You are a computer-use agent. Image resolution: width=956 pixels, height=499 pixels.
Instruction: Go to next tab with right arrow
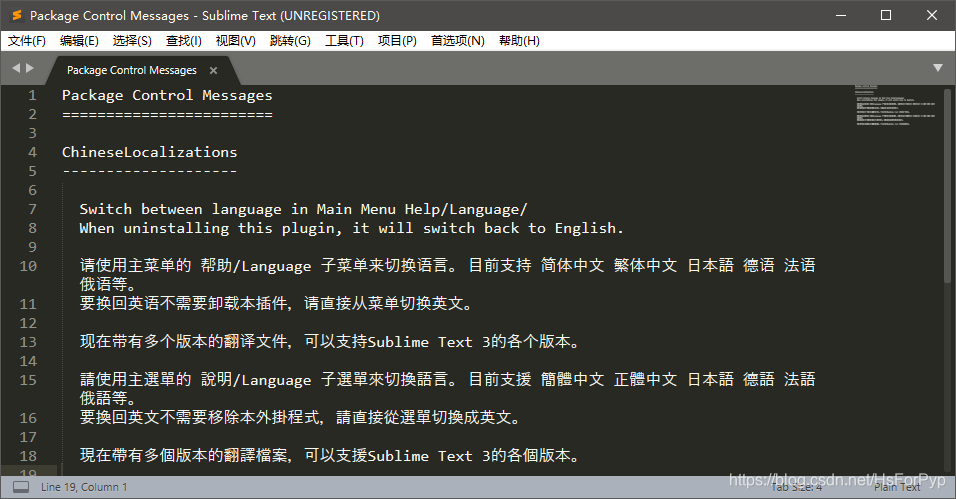tap(30, 68)
